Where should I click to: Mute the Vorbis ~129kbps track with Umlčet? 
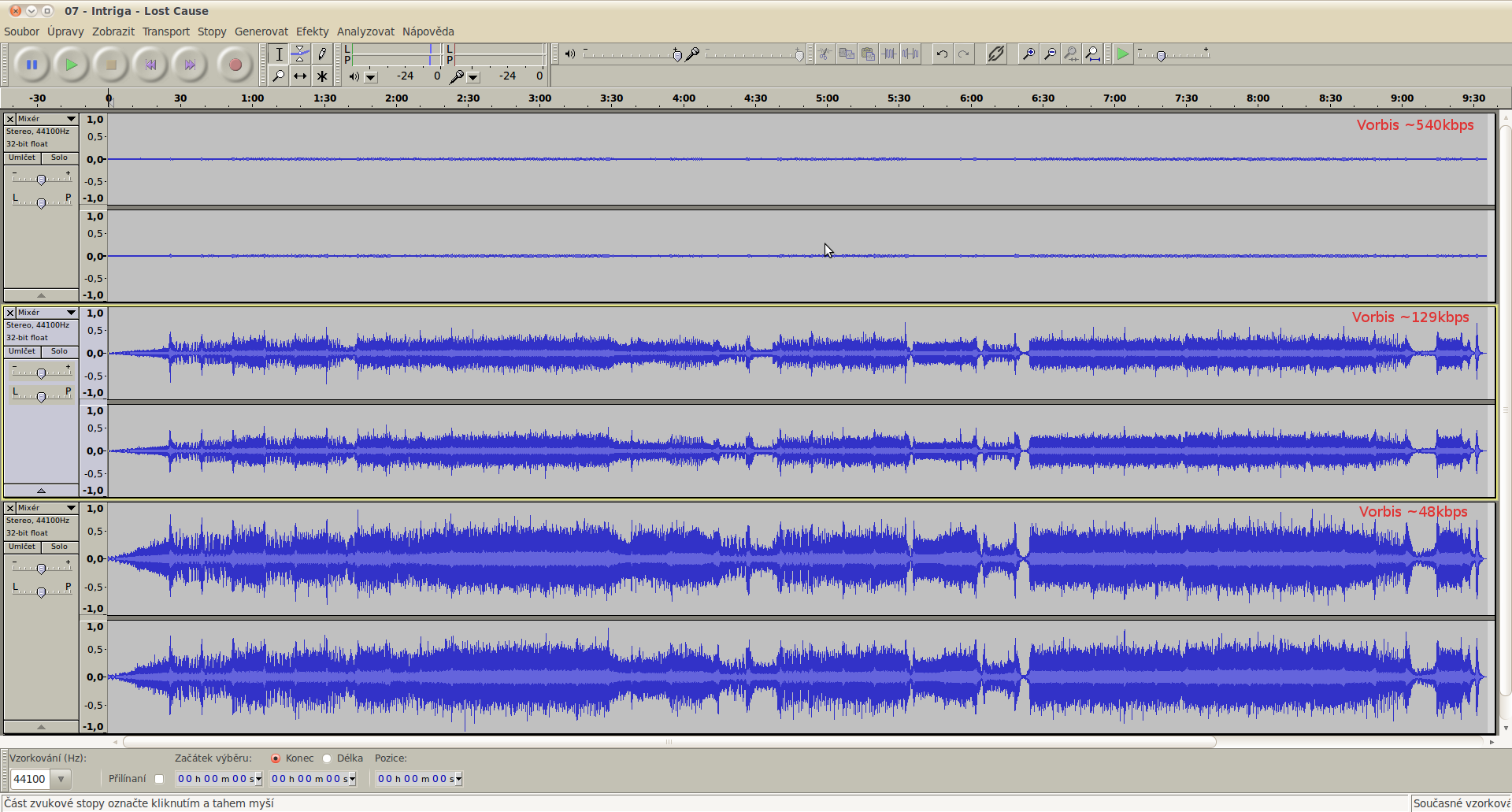[x=22, y=351]
